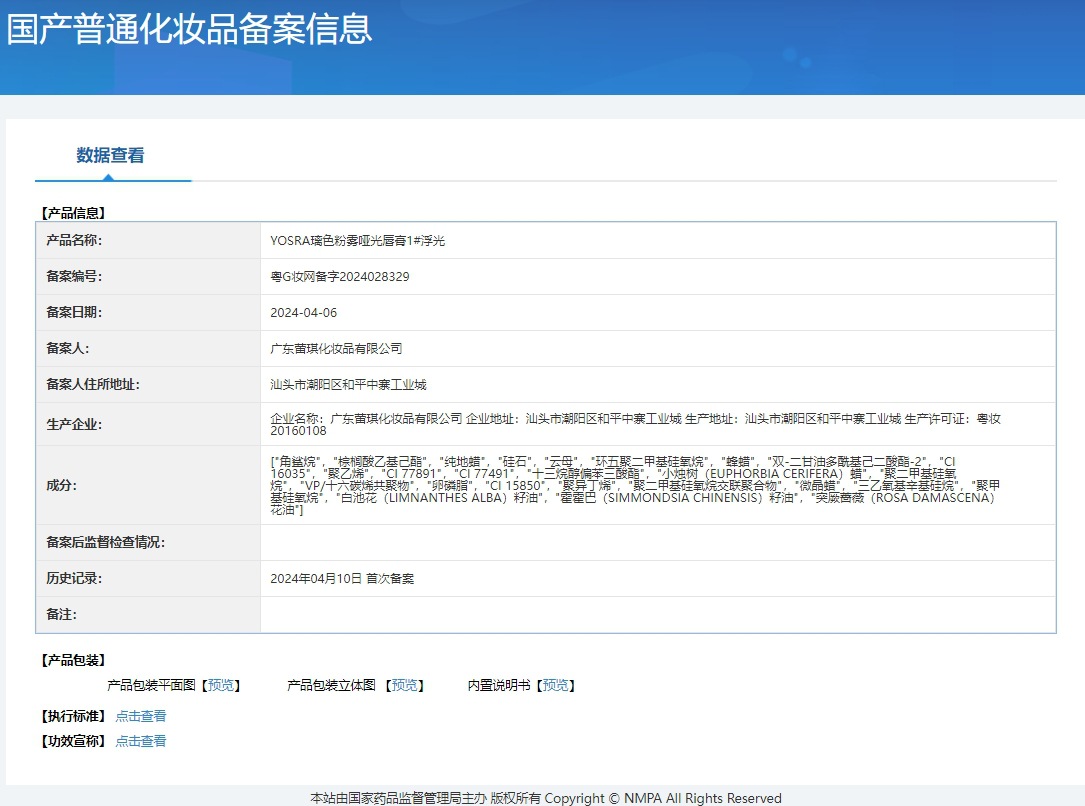The height and width of the screenshot is (806, 1085).
Task: Click the 备案人 value 广东苗琪化妆品有限公司
Action: pos(336,349)
